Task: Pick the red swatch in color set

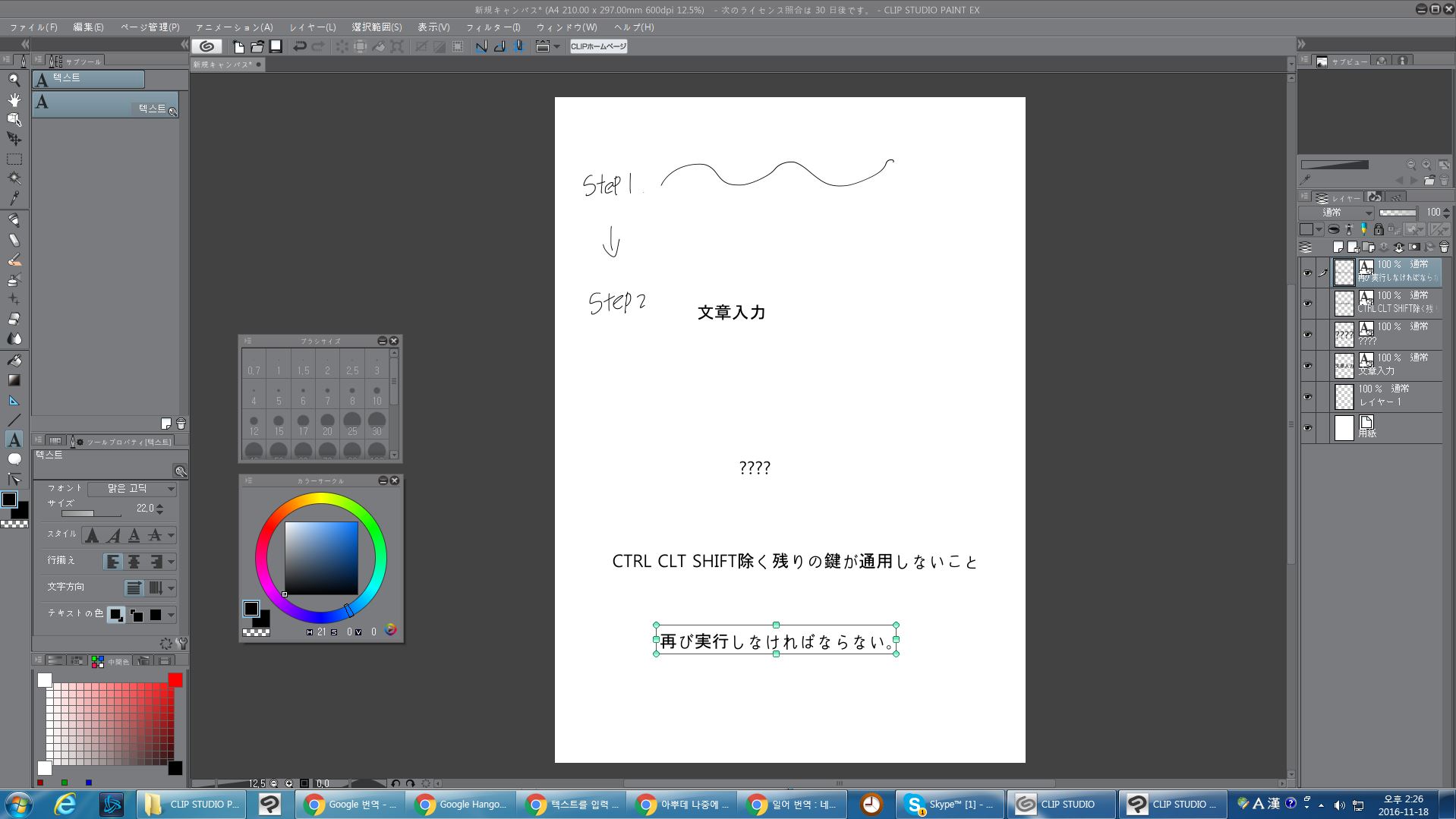Action: click(175, 680)
